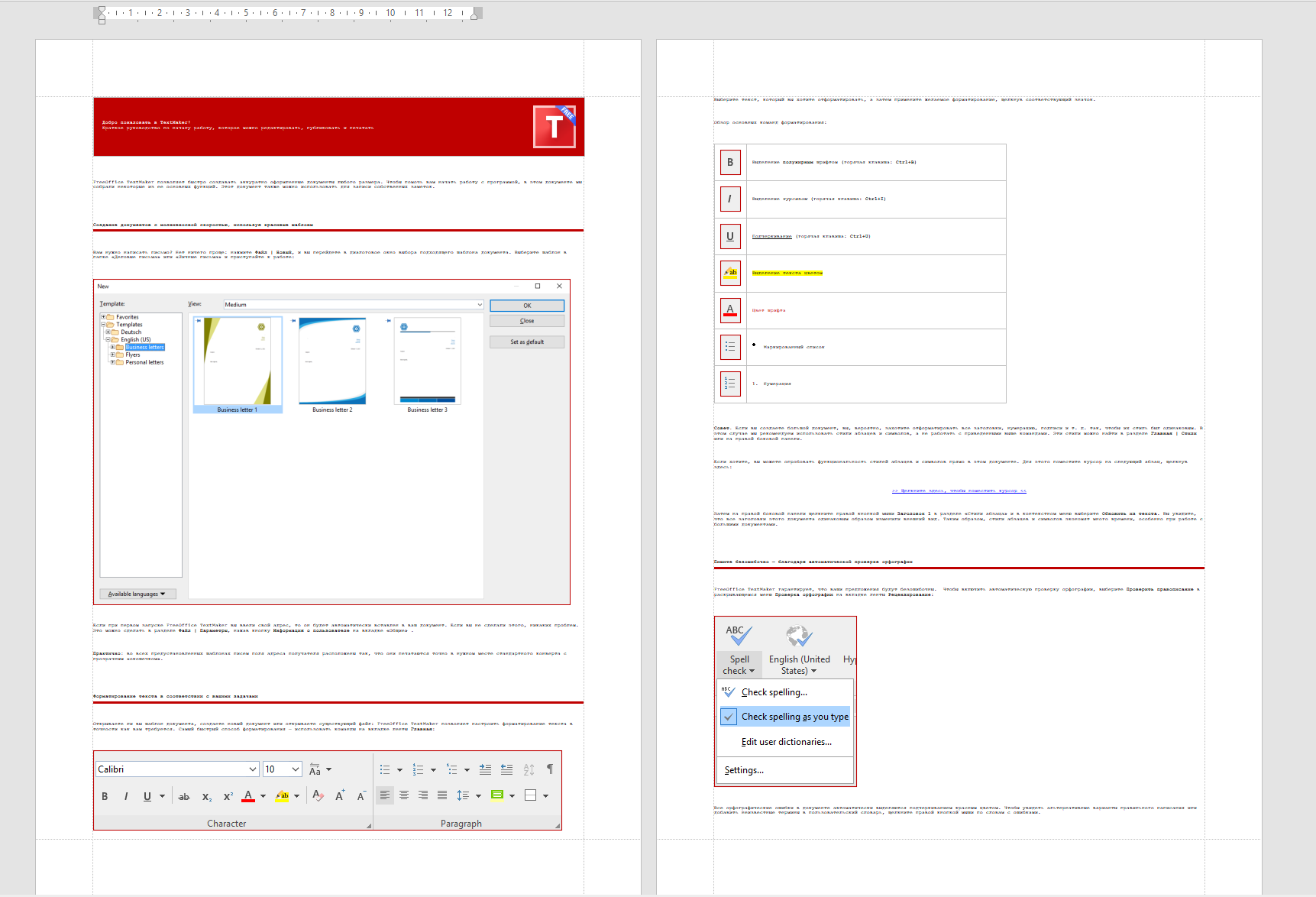Select the Business letter 2 thumbnail
1316x897 pixels.
point(332,363)
